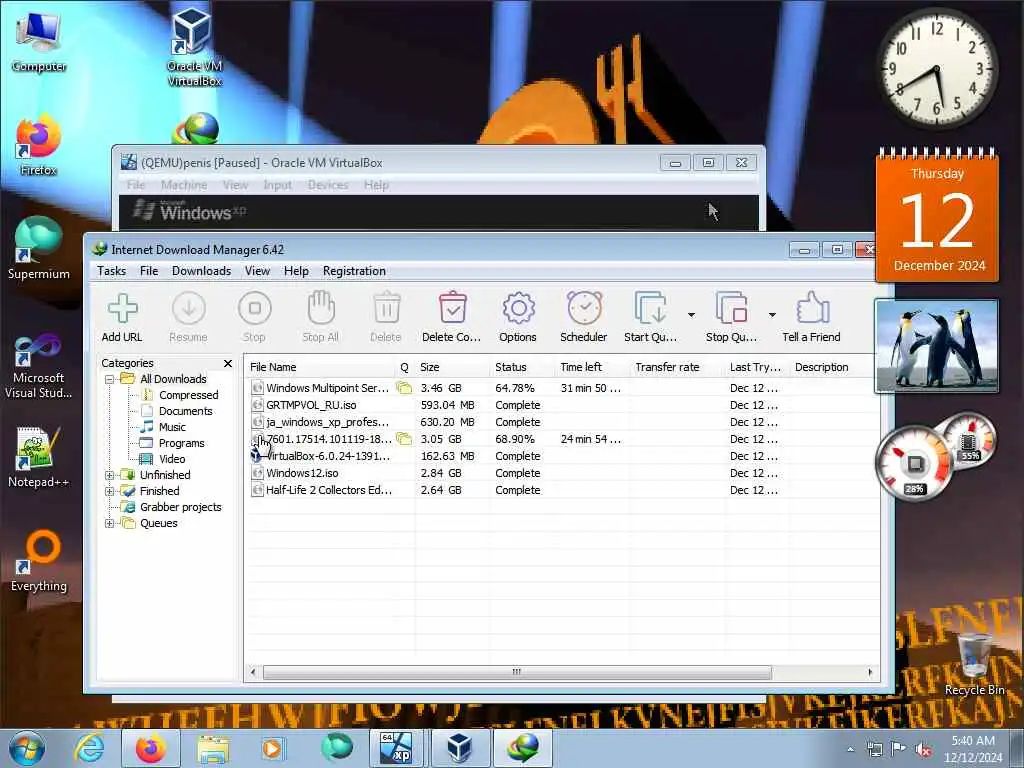1024x768 pixels.
Task: Expand the Unfinished category
Action: coord(110,475)
